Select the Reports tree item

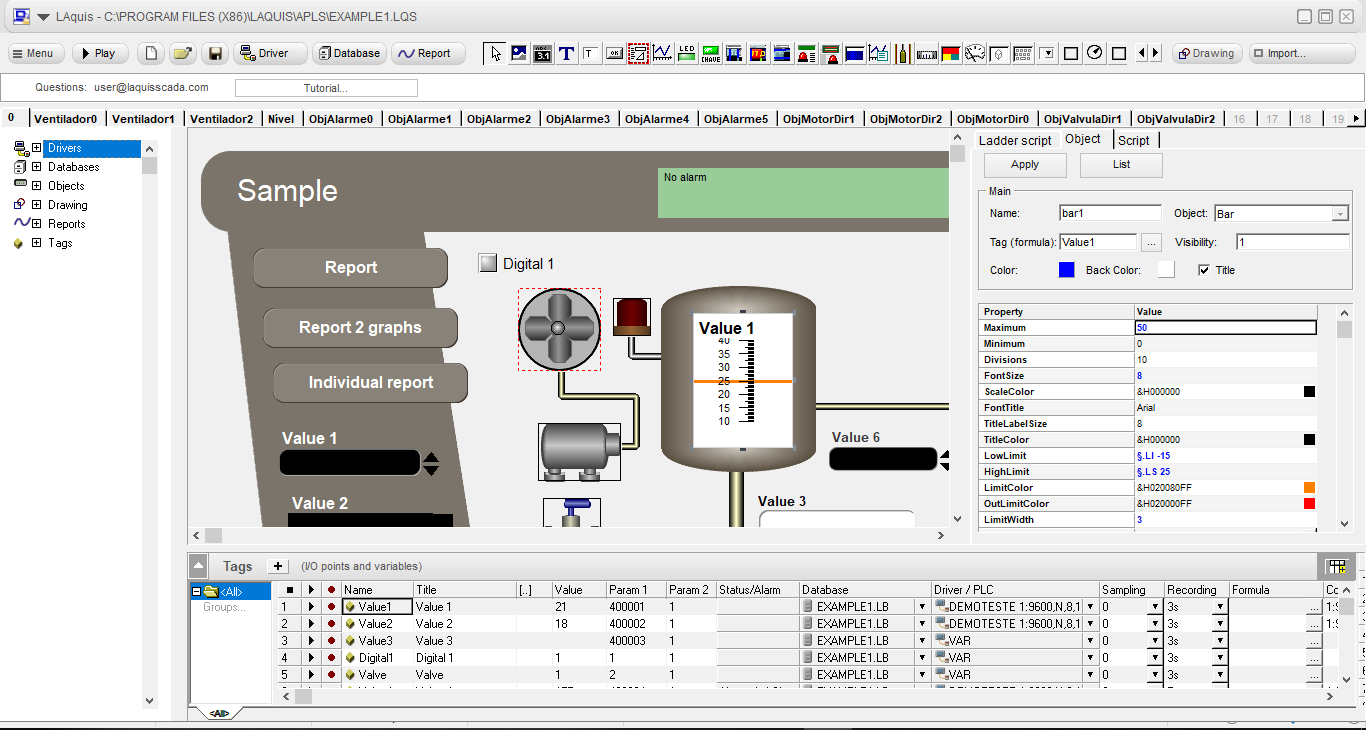pyautogui.click(x=67, y=224)
